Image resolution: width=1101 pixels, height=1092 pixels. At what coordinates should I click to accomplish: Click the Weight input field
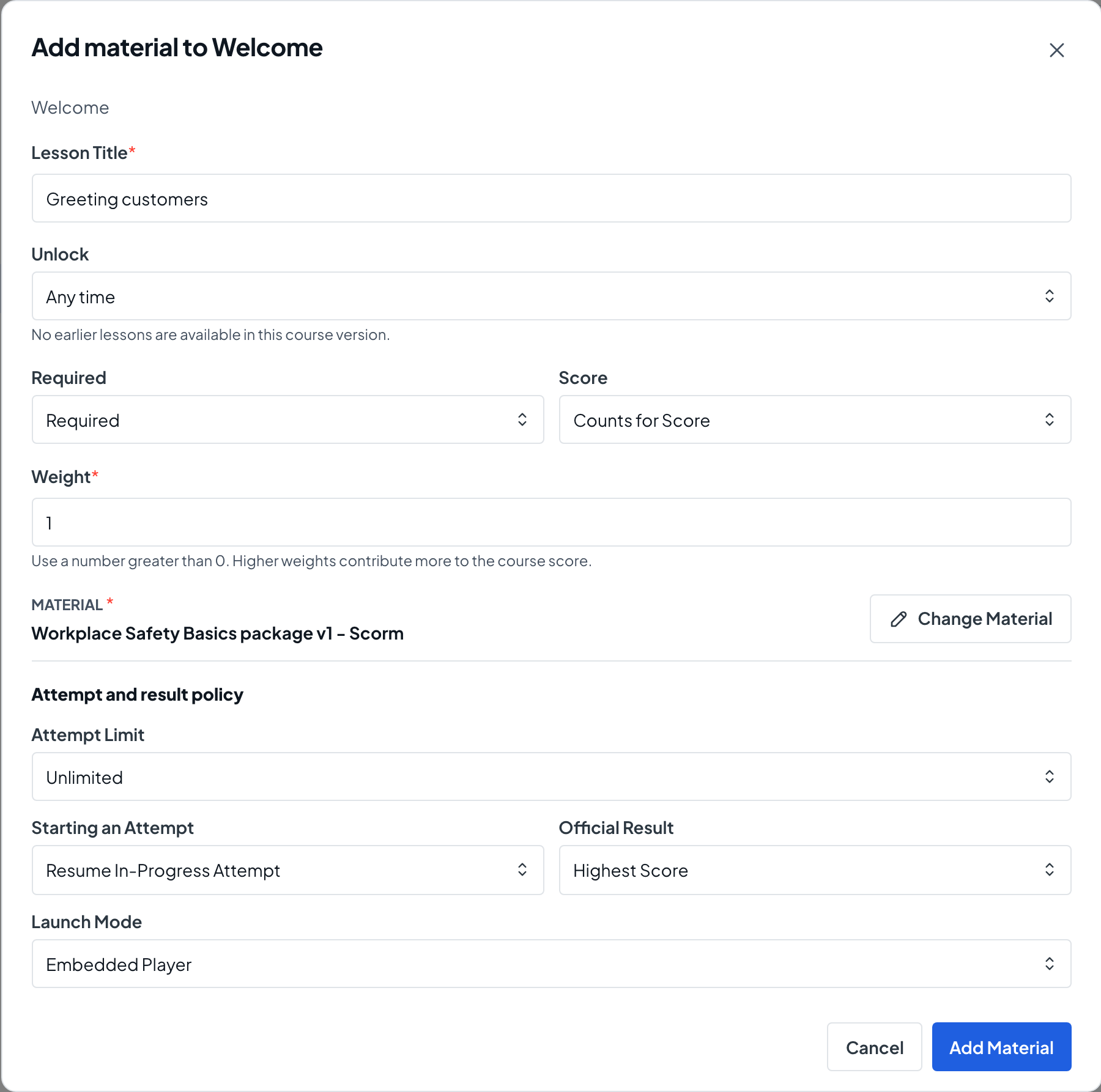point(551,522)
